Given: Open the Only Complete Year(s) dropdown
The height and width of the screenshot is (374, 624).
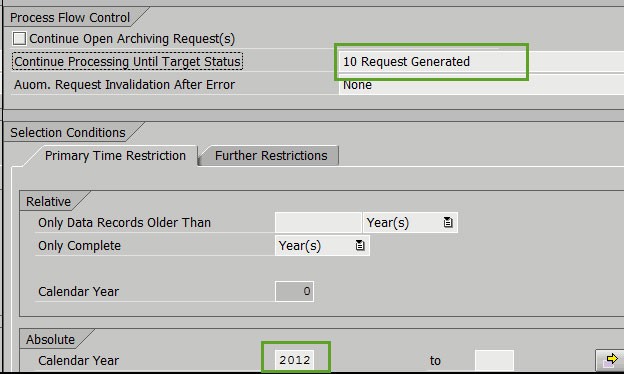Looking at the screenshot, I should (322, 245).
